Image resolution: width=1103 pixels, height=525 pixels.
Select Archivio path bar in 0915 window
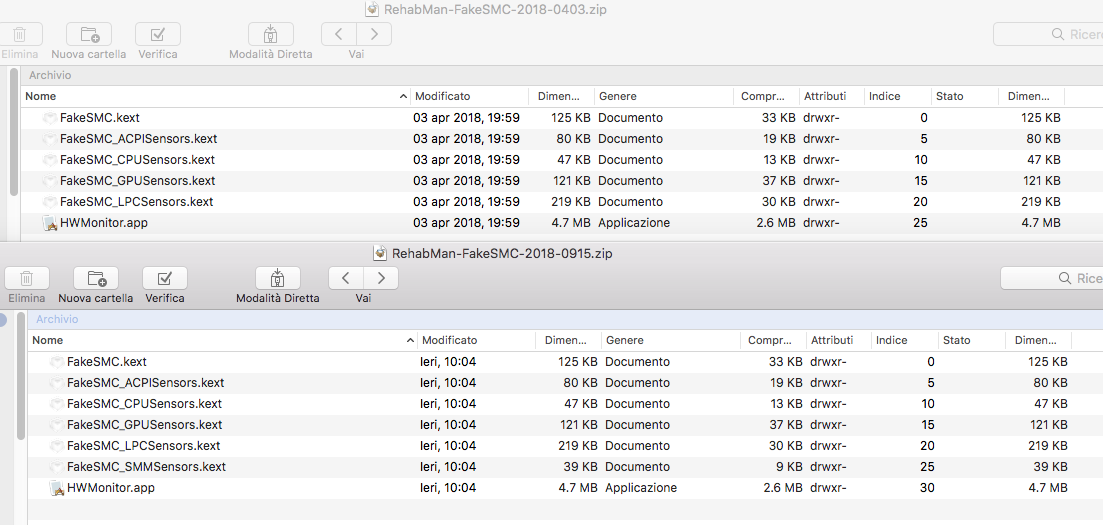point(566,320)
